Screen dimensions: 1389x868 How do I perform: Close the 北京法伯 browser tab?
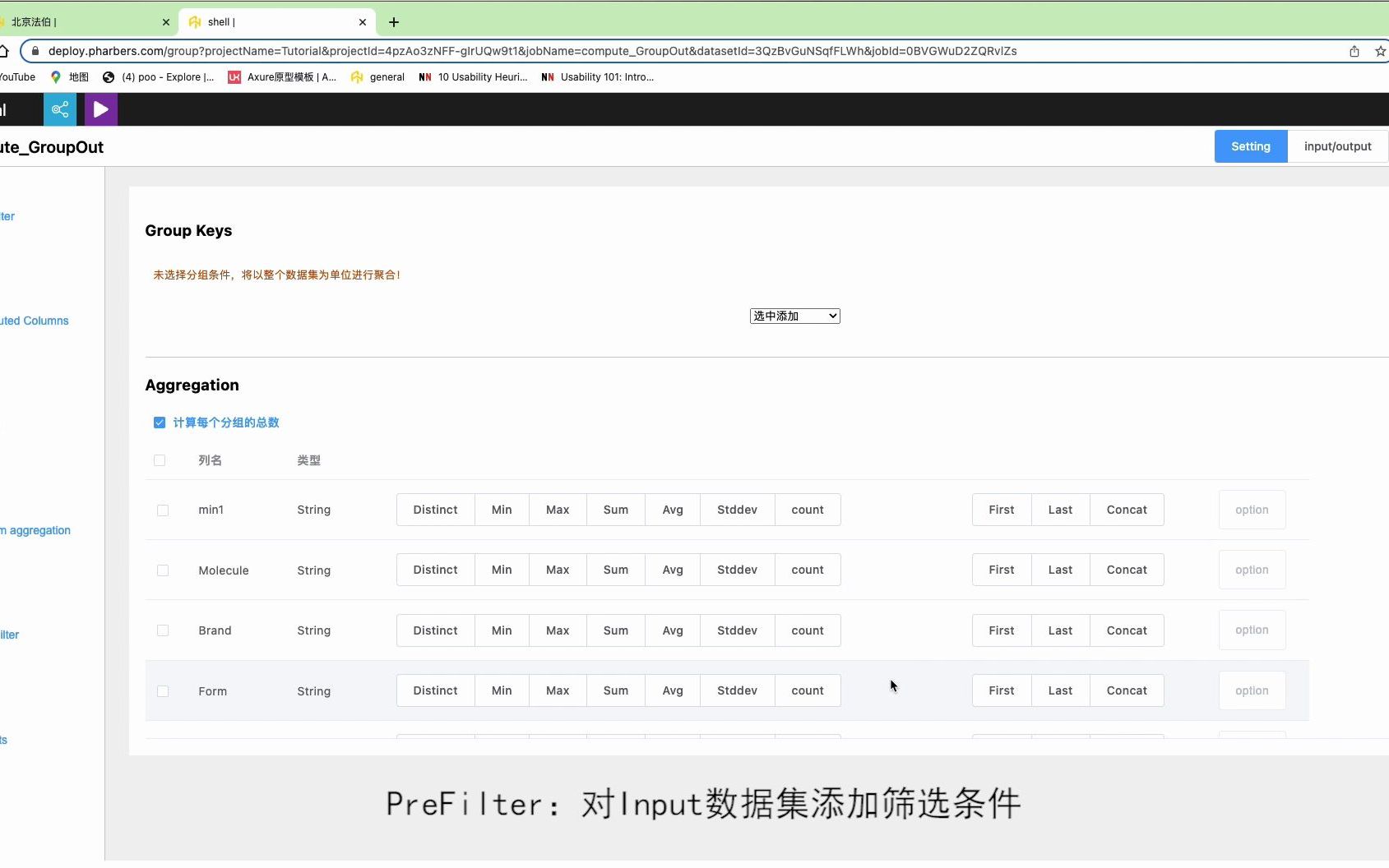pos(166,22)
